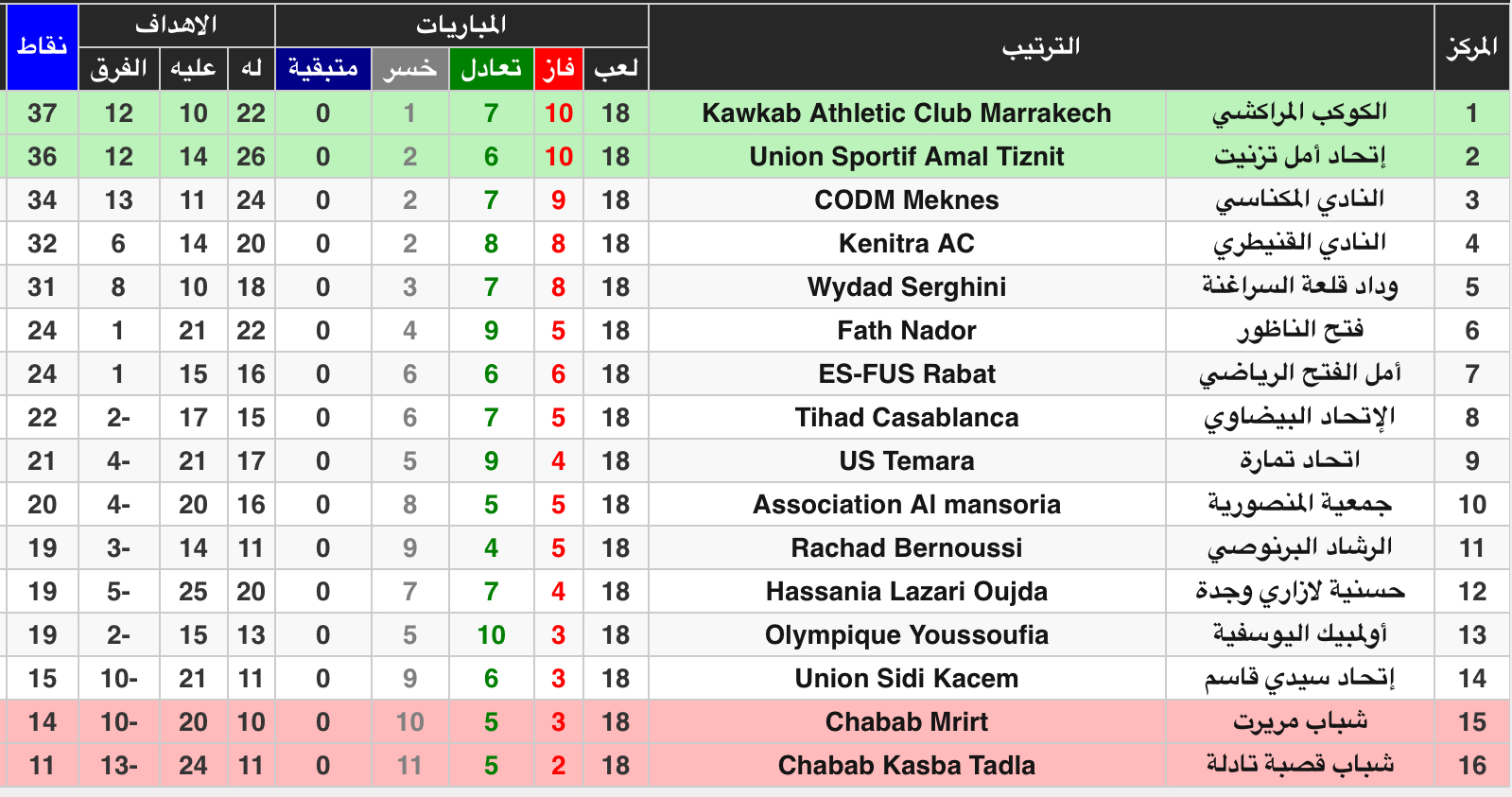Viewport: 1512px width, 797px height.
Task: Select the green تعادل draws column header
Action: tap(491, 68)
